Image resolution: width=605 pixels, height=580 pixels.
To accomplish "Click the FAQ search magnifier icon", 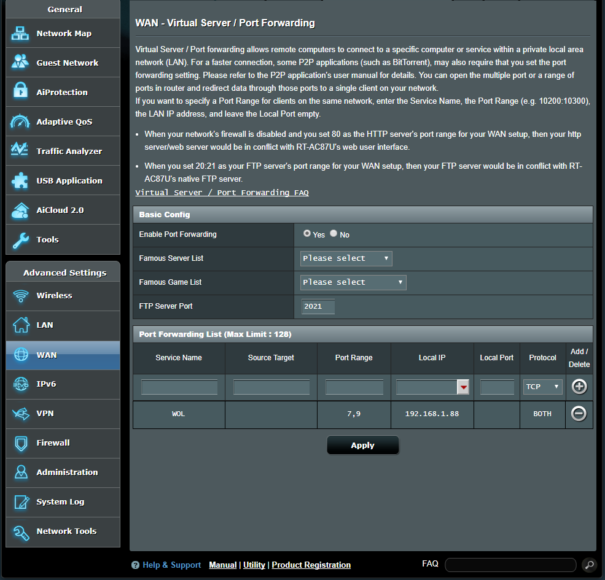I will click(589, 565).
